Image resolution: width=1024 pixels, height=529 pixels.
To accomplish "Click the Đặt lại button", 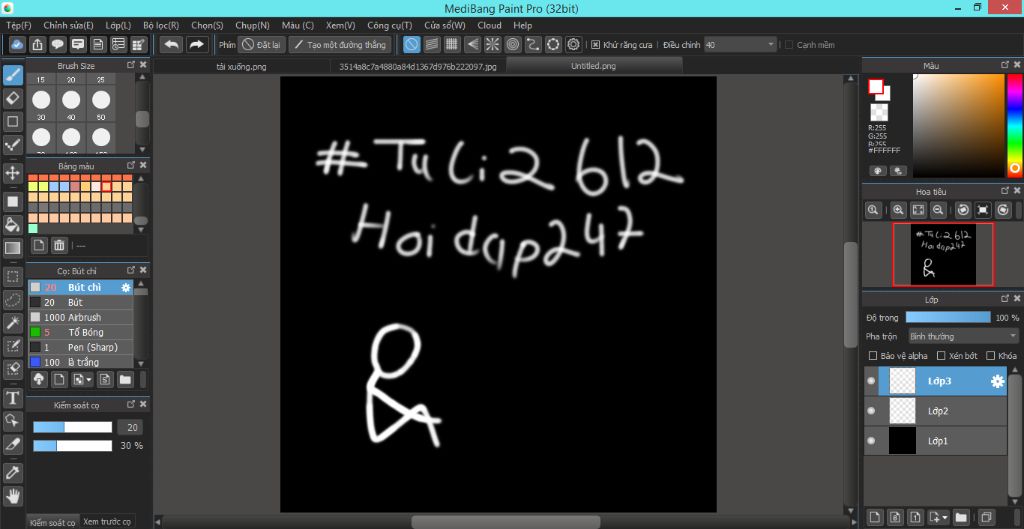I will click(261, 44).
